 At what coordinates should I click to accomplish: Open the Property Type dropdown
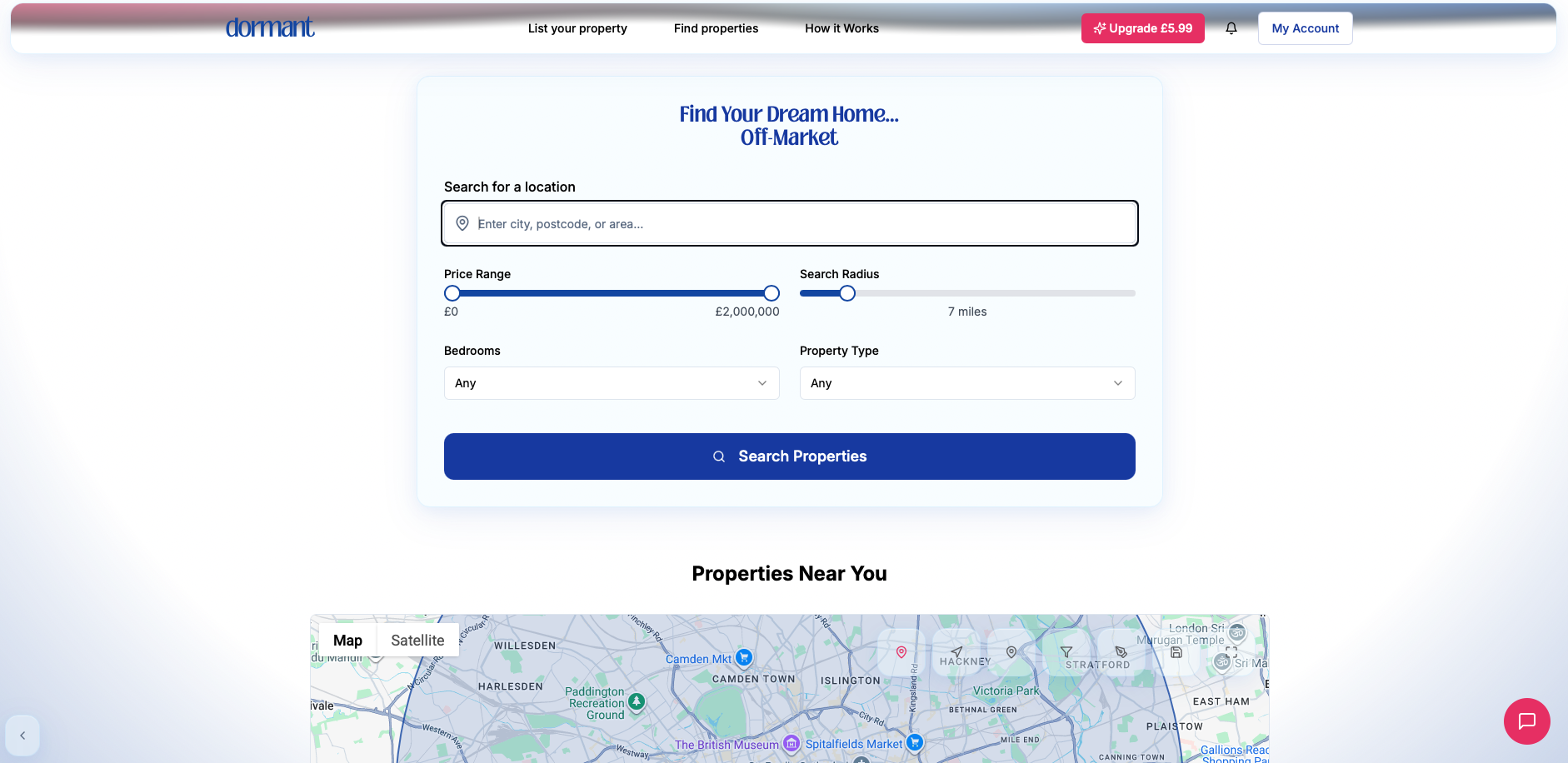coord(967,383)
